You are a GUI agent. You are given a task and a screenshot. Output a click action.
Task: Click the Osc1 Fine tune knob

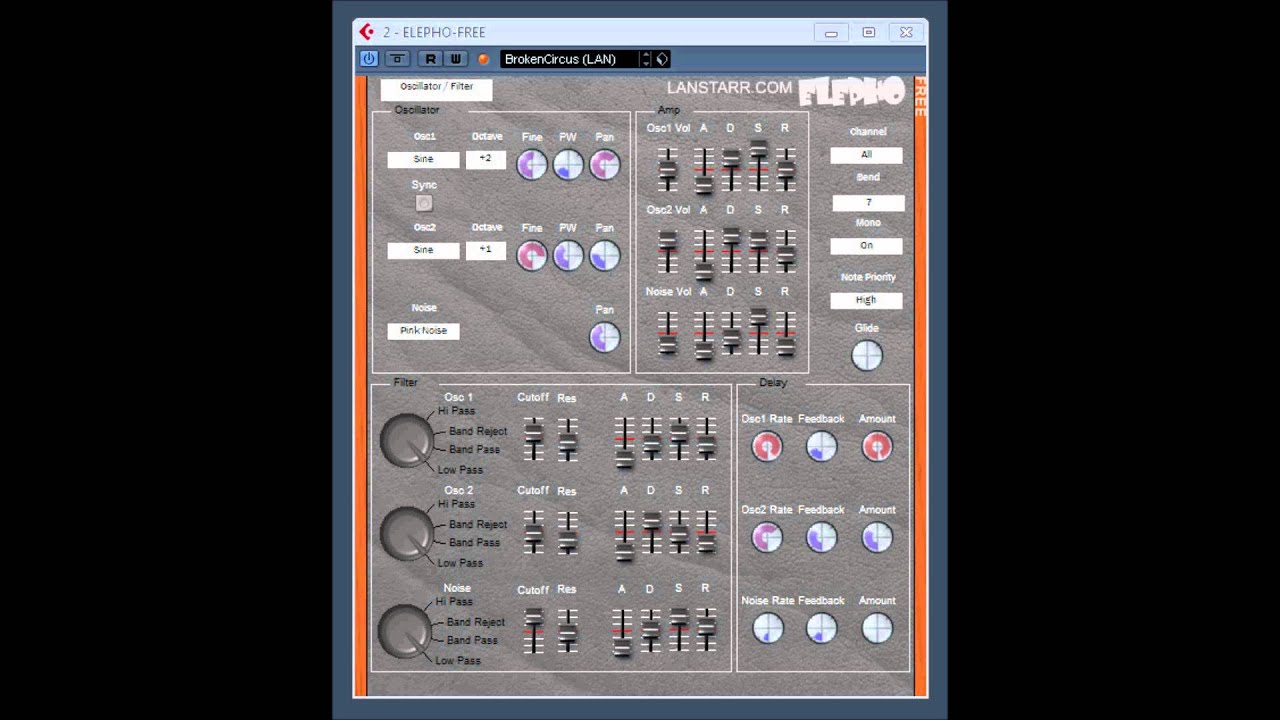click(x=532, y=164)
